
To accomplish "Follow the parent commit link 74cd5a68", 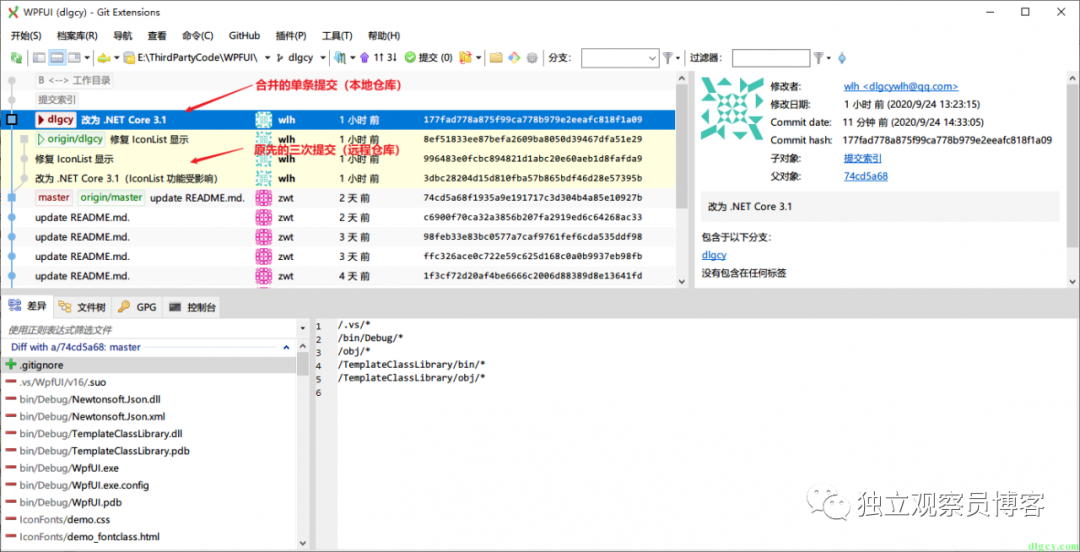I will [866, 176].
